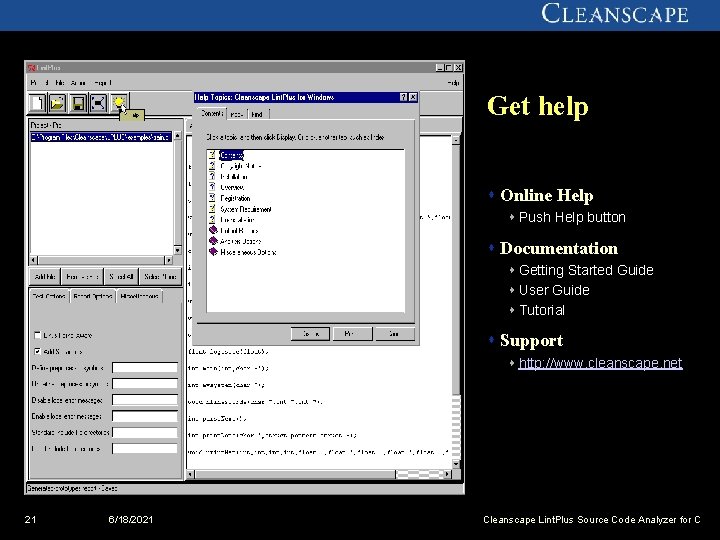
Task: Click the project file list scroll-left arrow
Action: (34, 260)
